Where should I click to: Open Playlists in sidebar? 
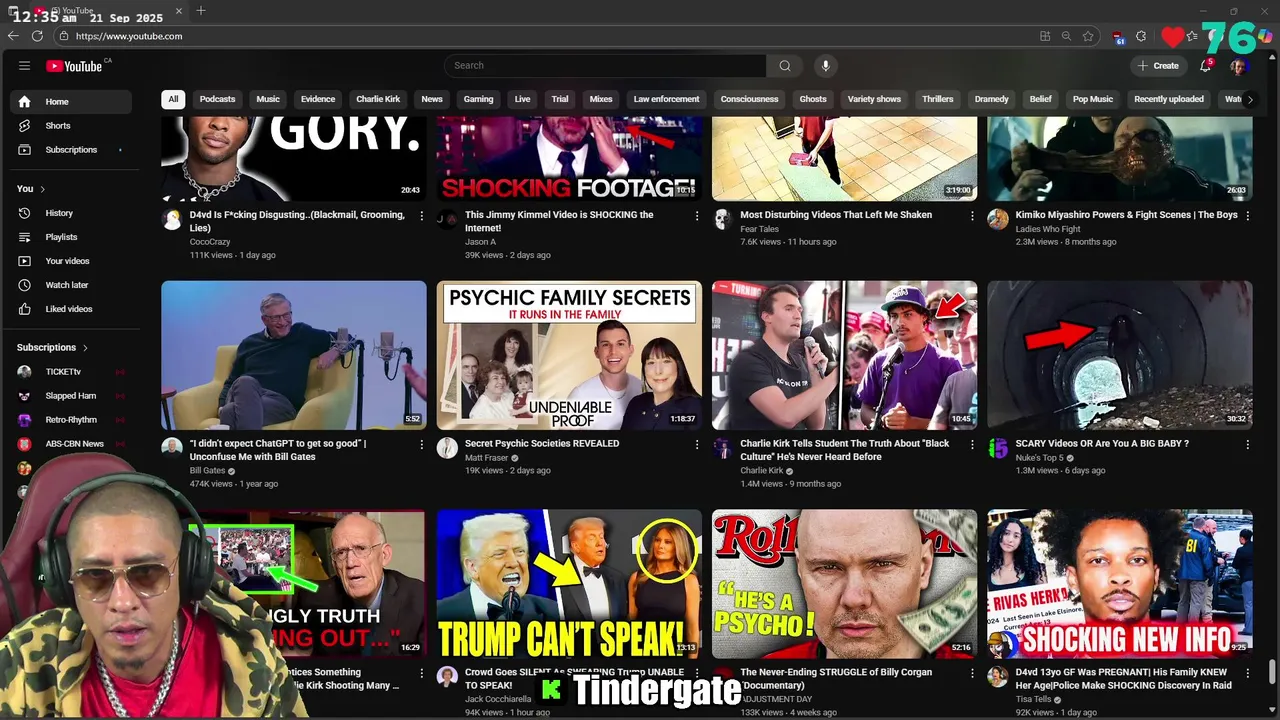[70, 237]
